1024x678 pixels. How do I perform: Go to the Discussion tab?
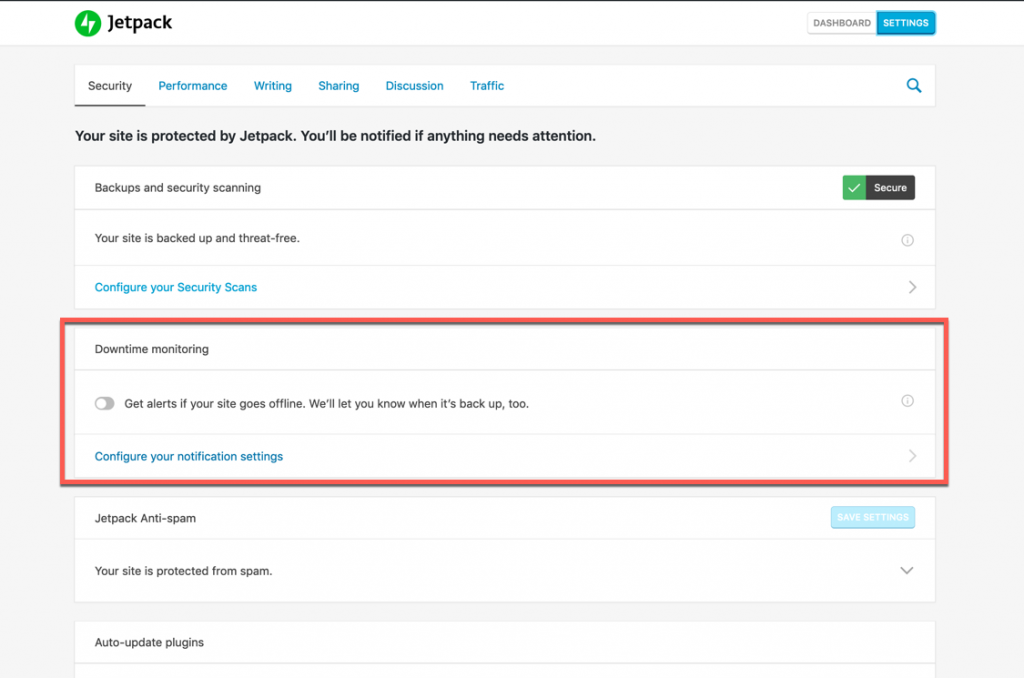click(x=414, y=86)
